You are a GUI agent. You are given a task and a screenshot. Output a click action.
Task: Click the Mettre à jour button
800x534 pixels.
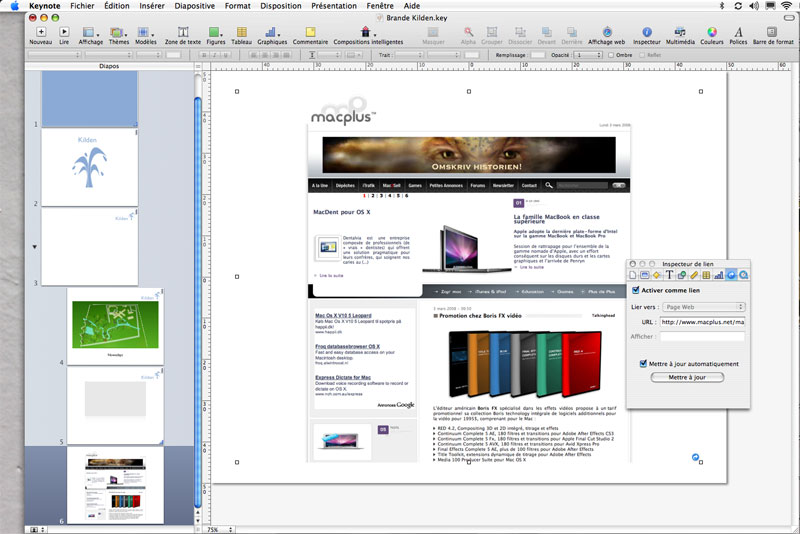click(687, 377)
